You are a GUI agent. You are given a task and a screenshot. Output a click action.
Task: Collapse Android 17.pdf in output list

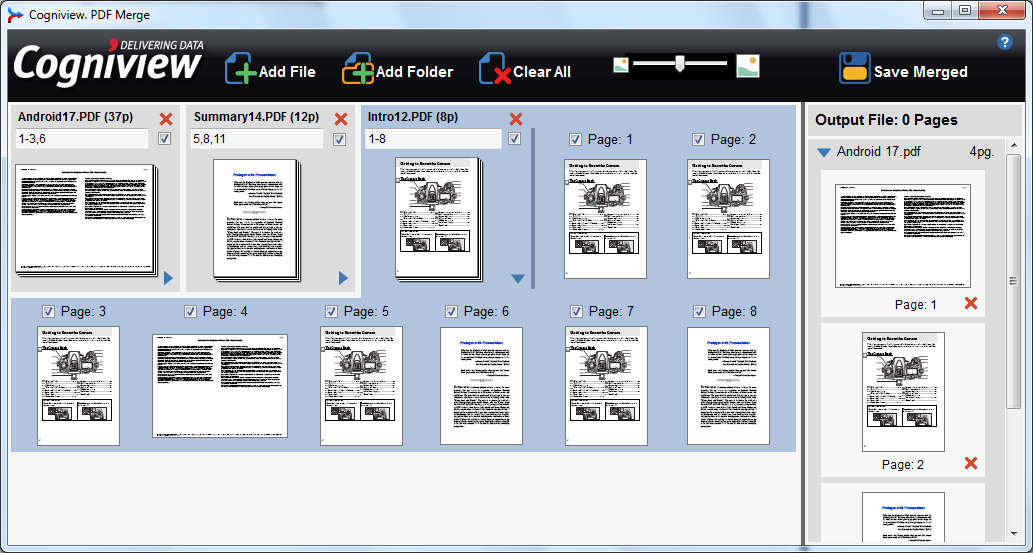click(824, 153)
